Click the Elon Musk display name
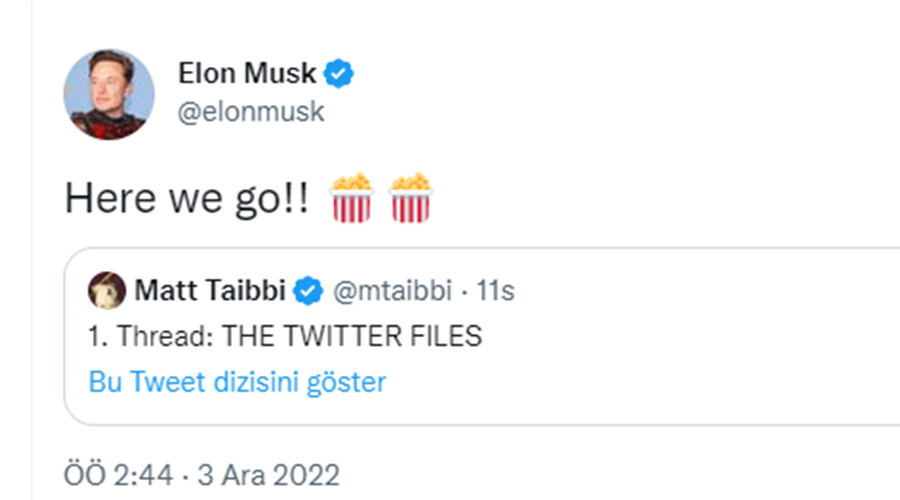 247,73
